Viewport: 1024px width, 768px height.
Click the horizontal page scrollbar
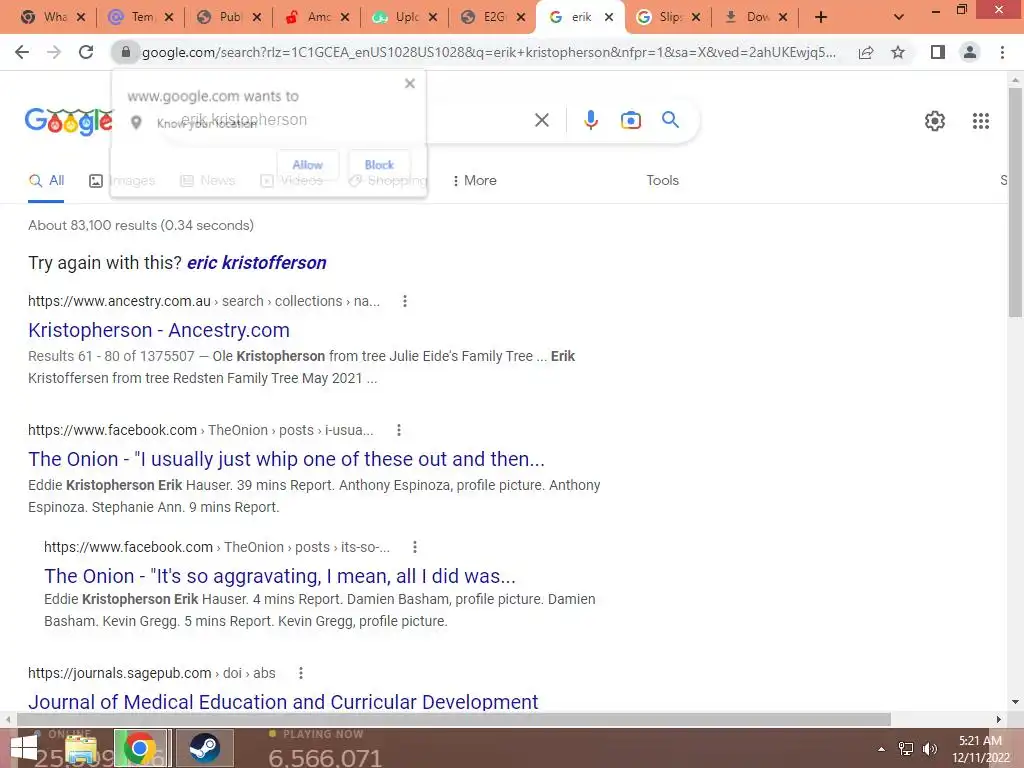coord(454,719)
